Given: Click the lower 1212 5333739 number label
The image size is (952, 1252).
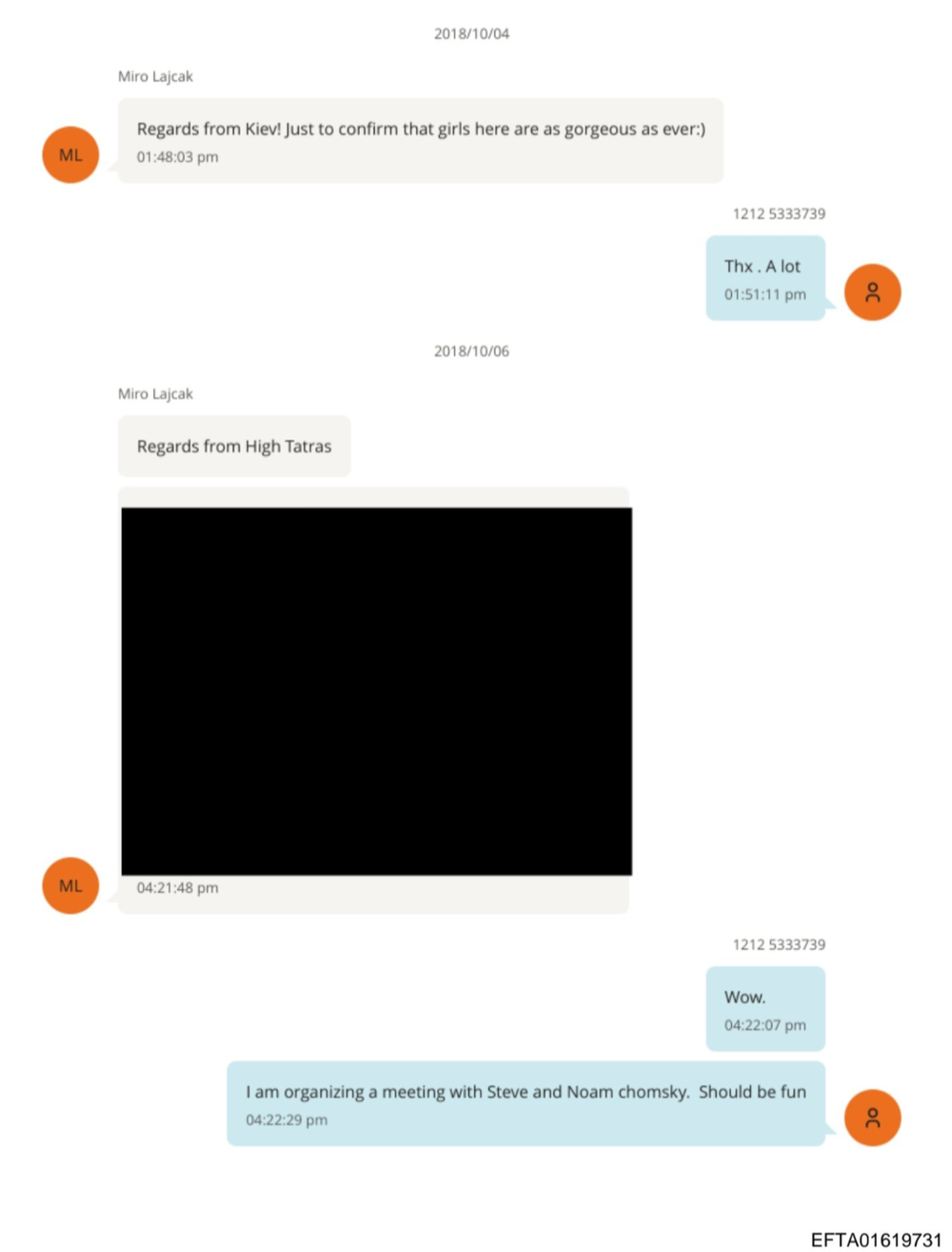Looking at the screenshot, I should coord(779,944).
